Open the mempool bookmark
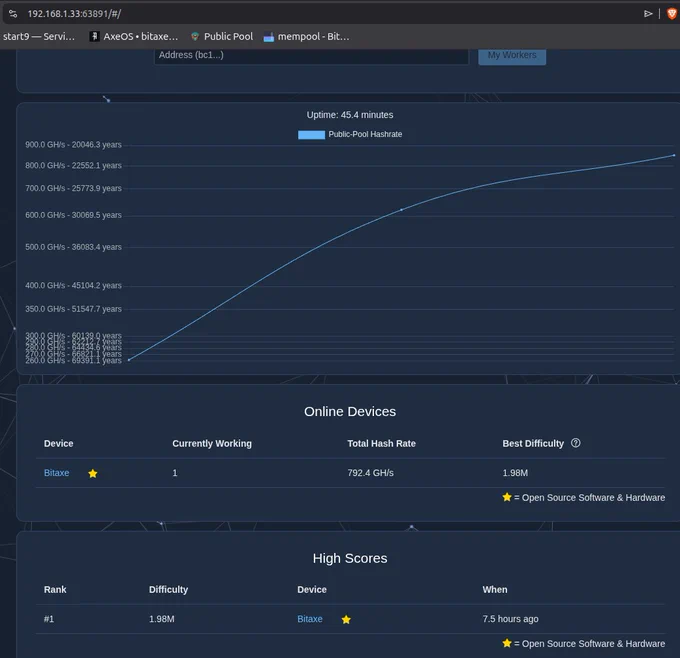The width and height of the screenshot is (680, 658). pyautogui.click(x=306, y=36)
